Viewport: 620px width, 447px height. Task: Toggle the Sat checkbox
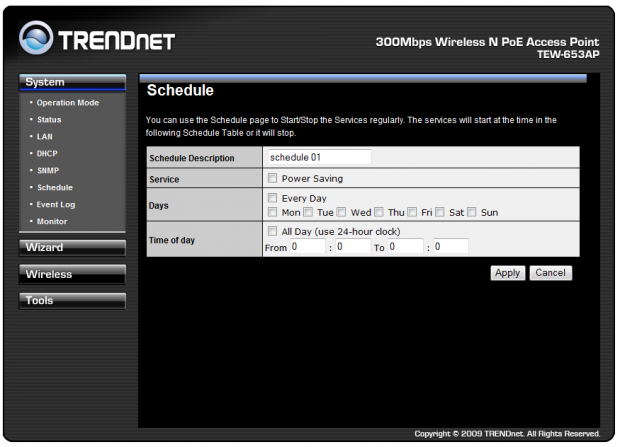tap(440, 212)
